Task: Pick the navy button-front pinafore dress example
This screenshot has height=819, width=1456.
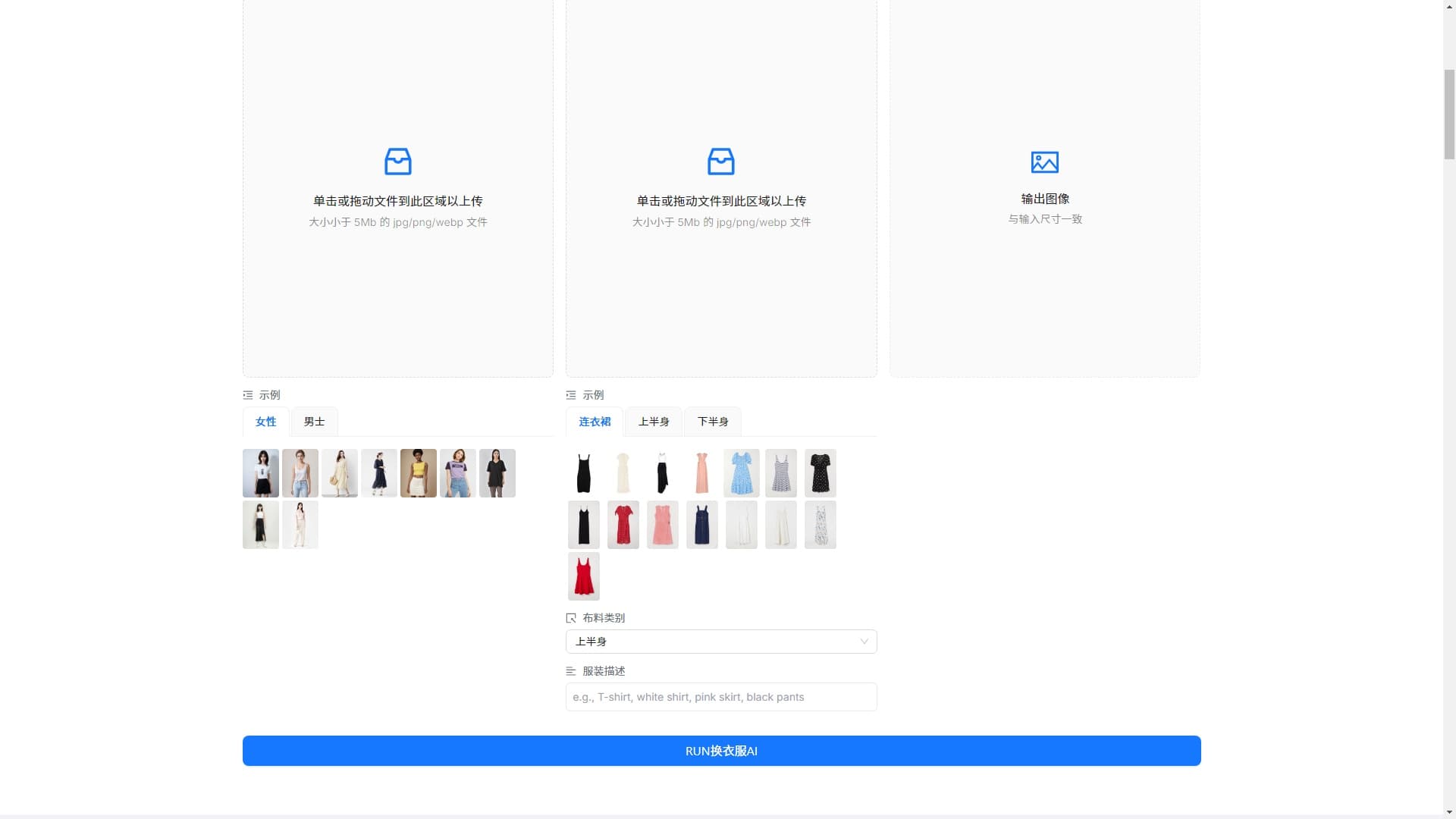Action: [x=702, y=525]
